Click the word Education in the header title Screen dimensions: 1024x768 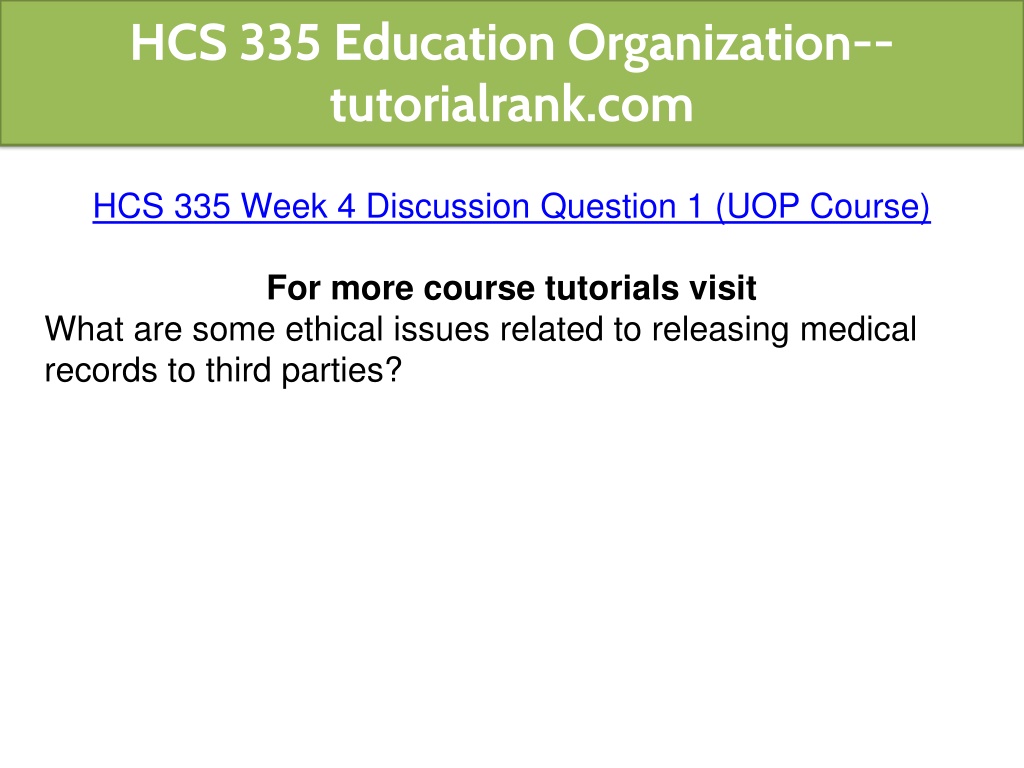tap(444, 43)
